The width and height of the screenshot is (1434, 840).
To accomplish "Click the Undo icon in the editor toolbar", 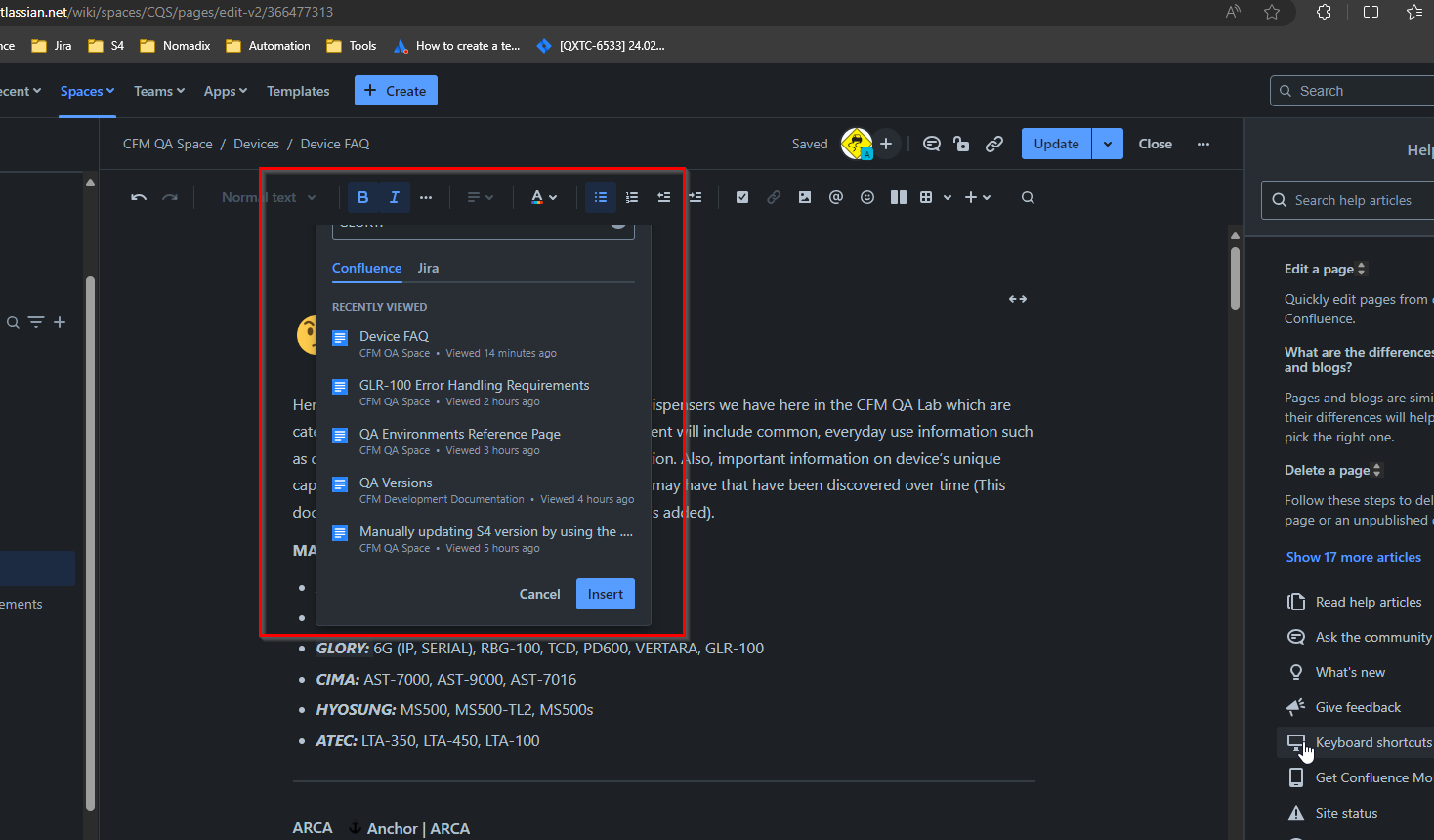I will (138, 196).
